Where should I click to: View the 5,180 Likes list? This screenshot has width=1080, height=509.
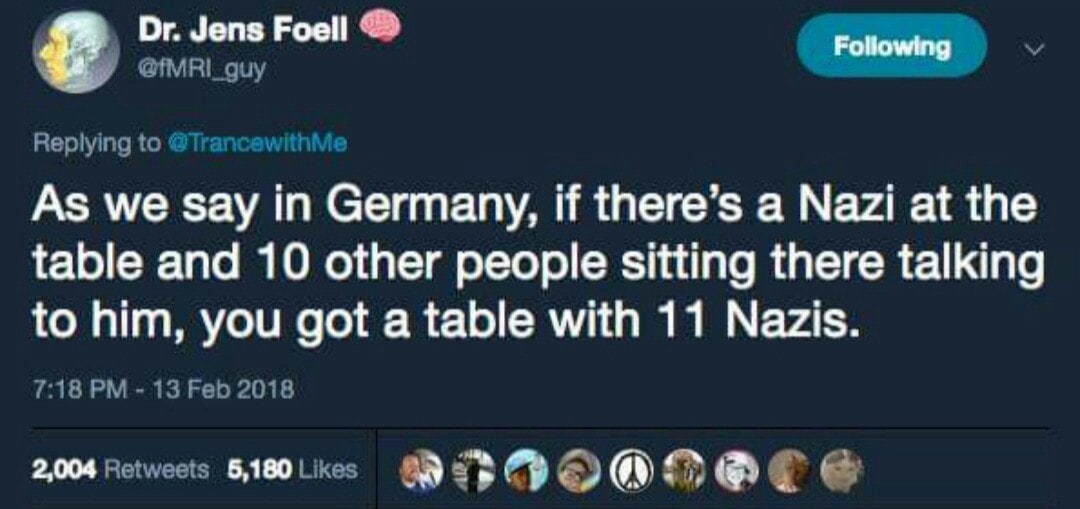tap(291, 468)
